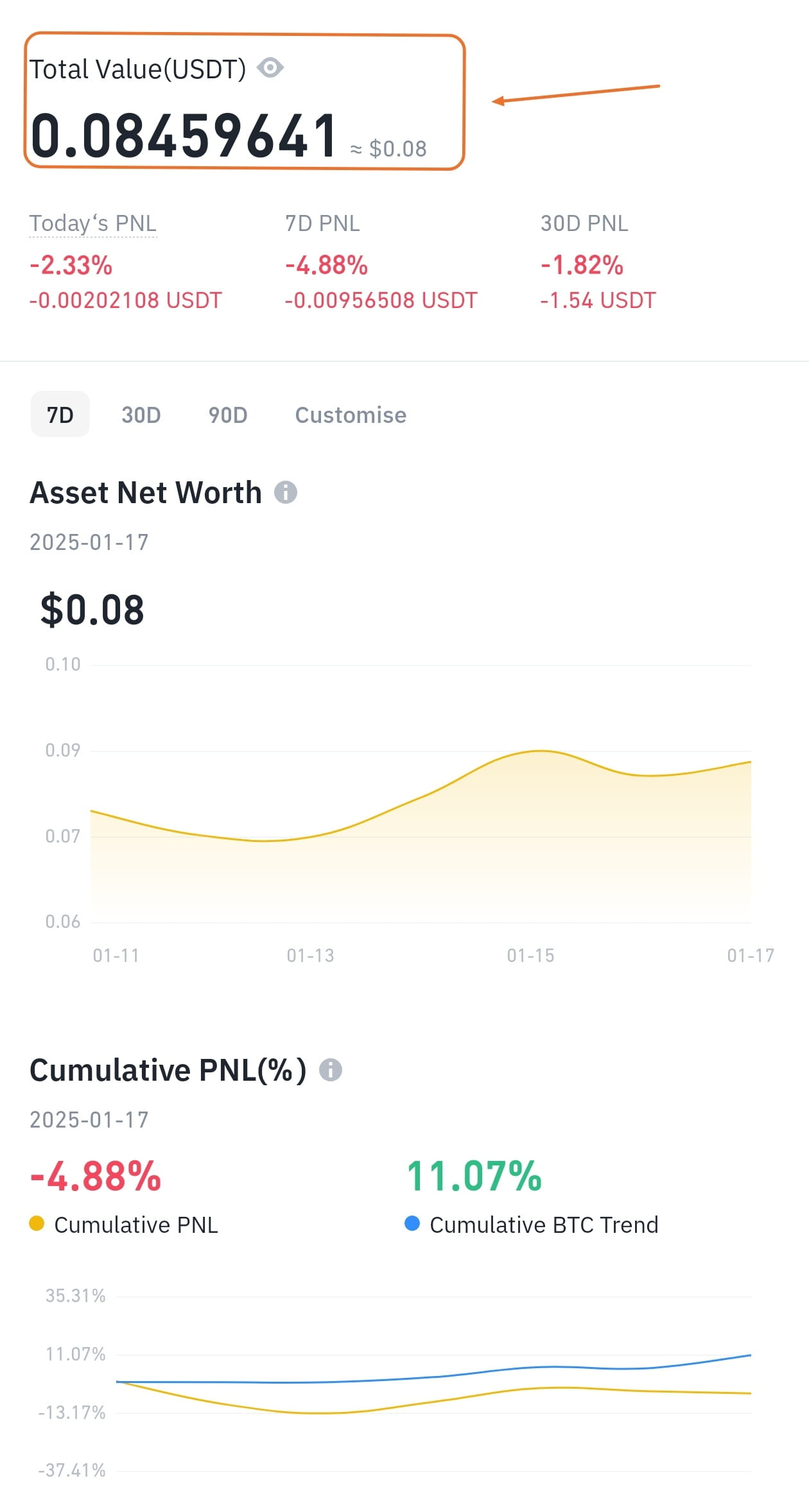Toggle the blue Cumulative BTC Trend legend dot
This screenshot has height=1512, width=809.
coord(412,1224)
